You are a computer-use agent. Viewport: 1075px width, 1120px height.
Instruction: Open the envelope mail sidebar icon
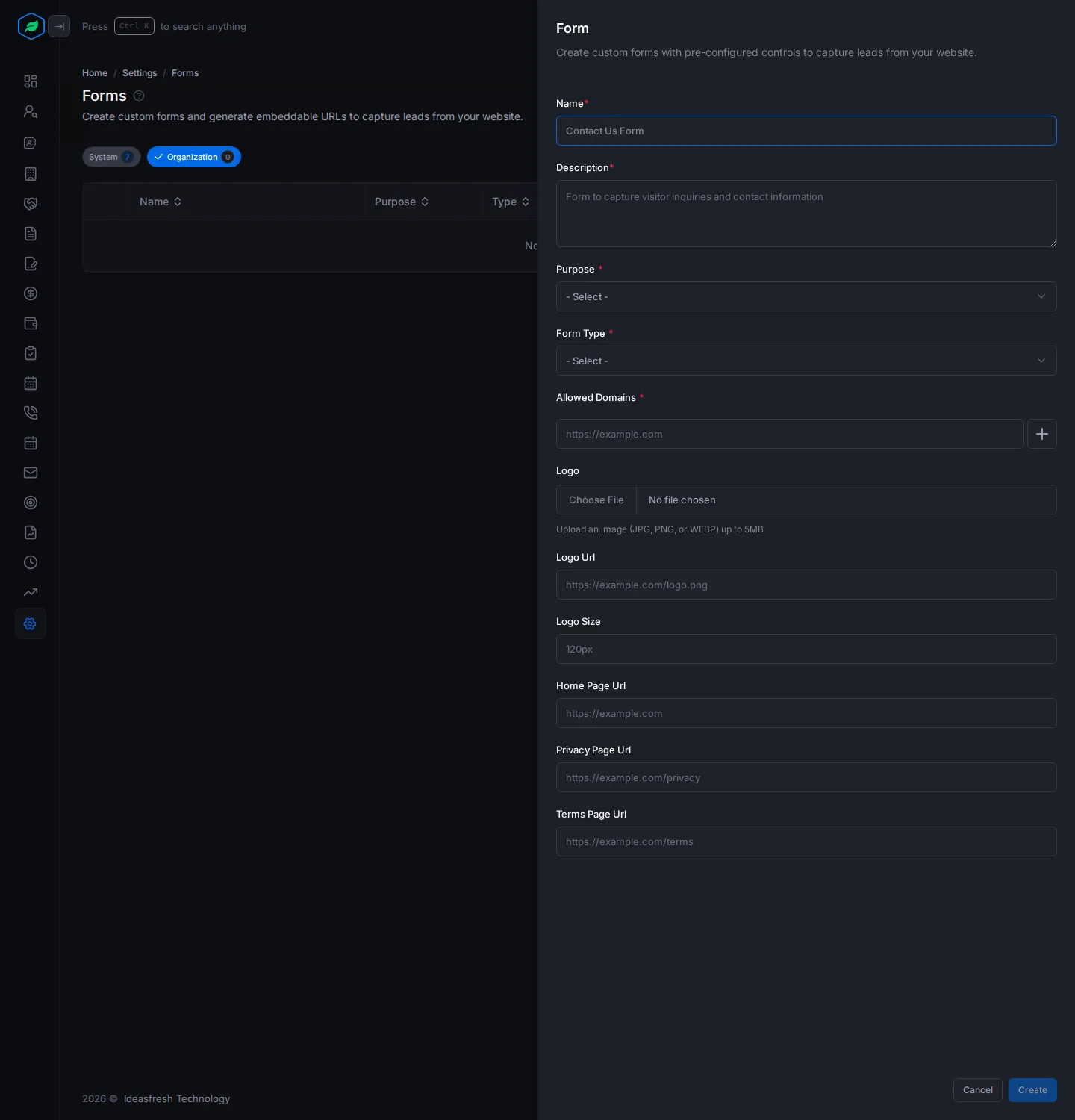click(x=31, y=473)
